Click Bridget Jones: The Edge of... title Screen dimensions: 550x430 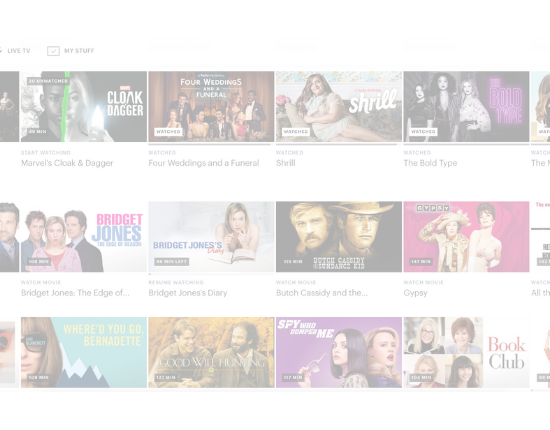click(x=75, y=293)
